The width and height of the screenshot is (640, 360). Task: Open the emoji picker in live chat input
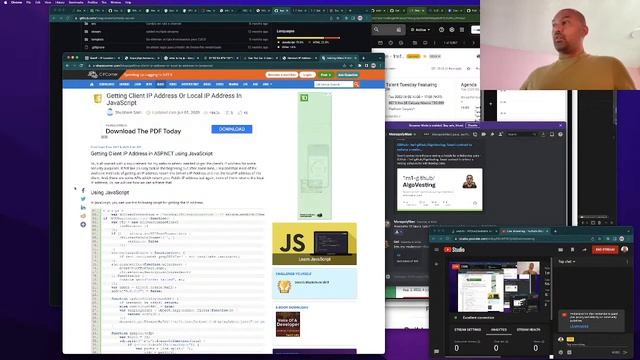561,352
